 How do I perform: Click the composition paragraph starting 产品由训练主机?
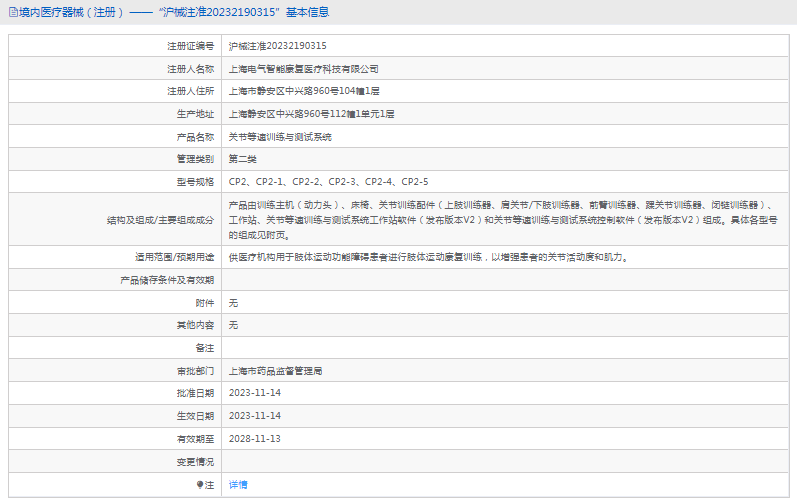coord(503,220)
